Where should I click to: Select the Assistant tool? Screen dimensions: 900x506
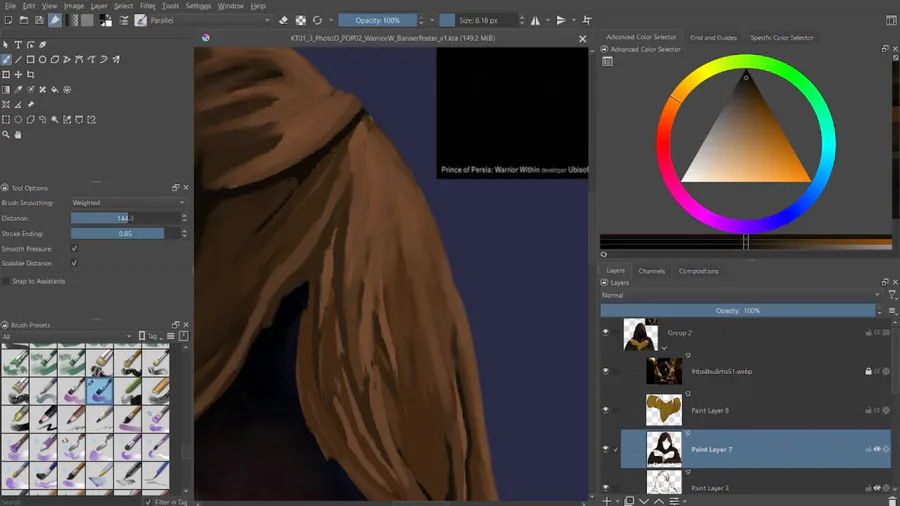click(6, 104)
